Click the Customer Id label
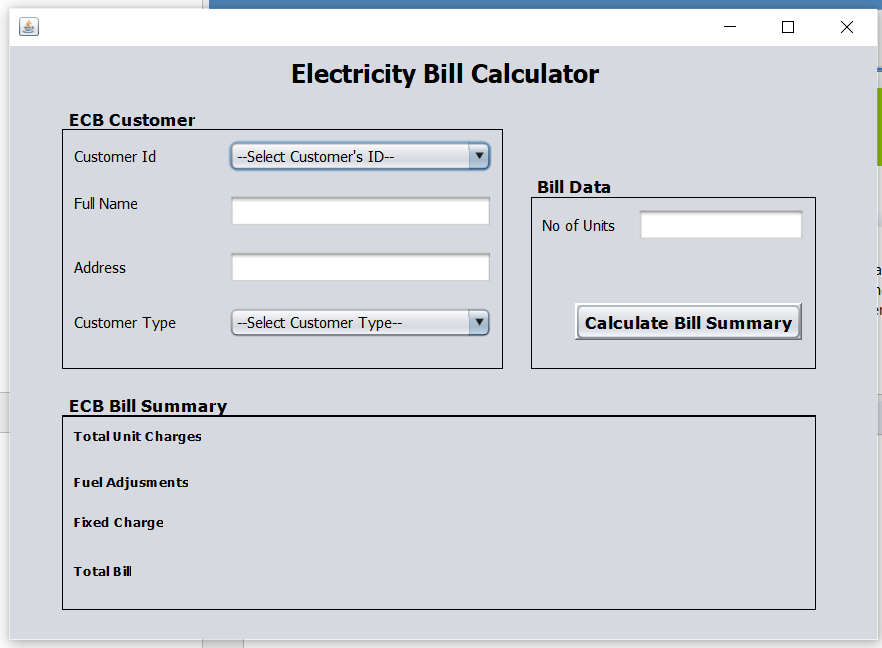Screen dimensions: 882x648 114,156
